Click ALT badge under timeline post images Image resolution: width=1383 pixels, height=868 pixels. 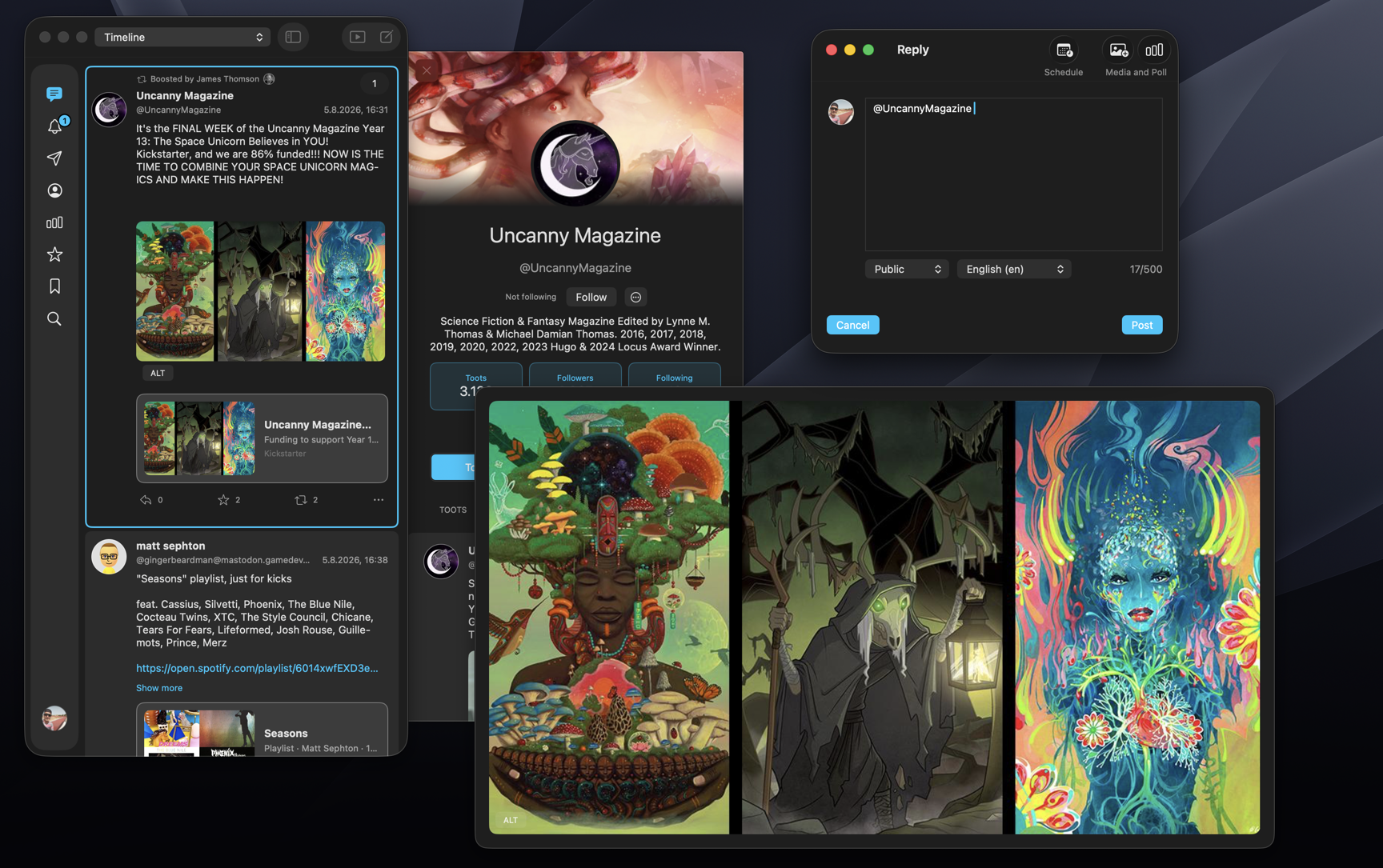[x=158, y=373]
